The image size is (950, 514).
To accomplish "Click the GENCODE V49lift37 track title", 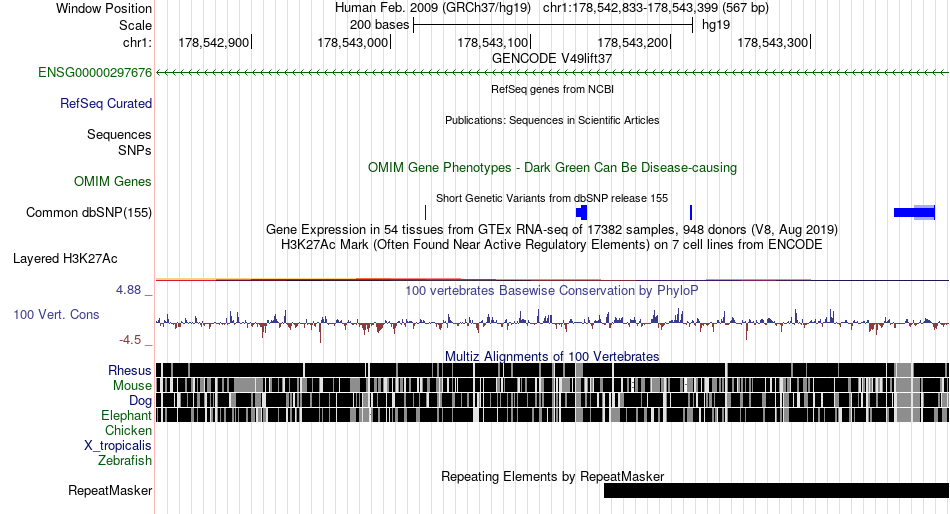I will pos(552,59).
